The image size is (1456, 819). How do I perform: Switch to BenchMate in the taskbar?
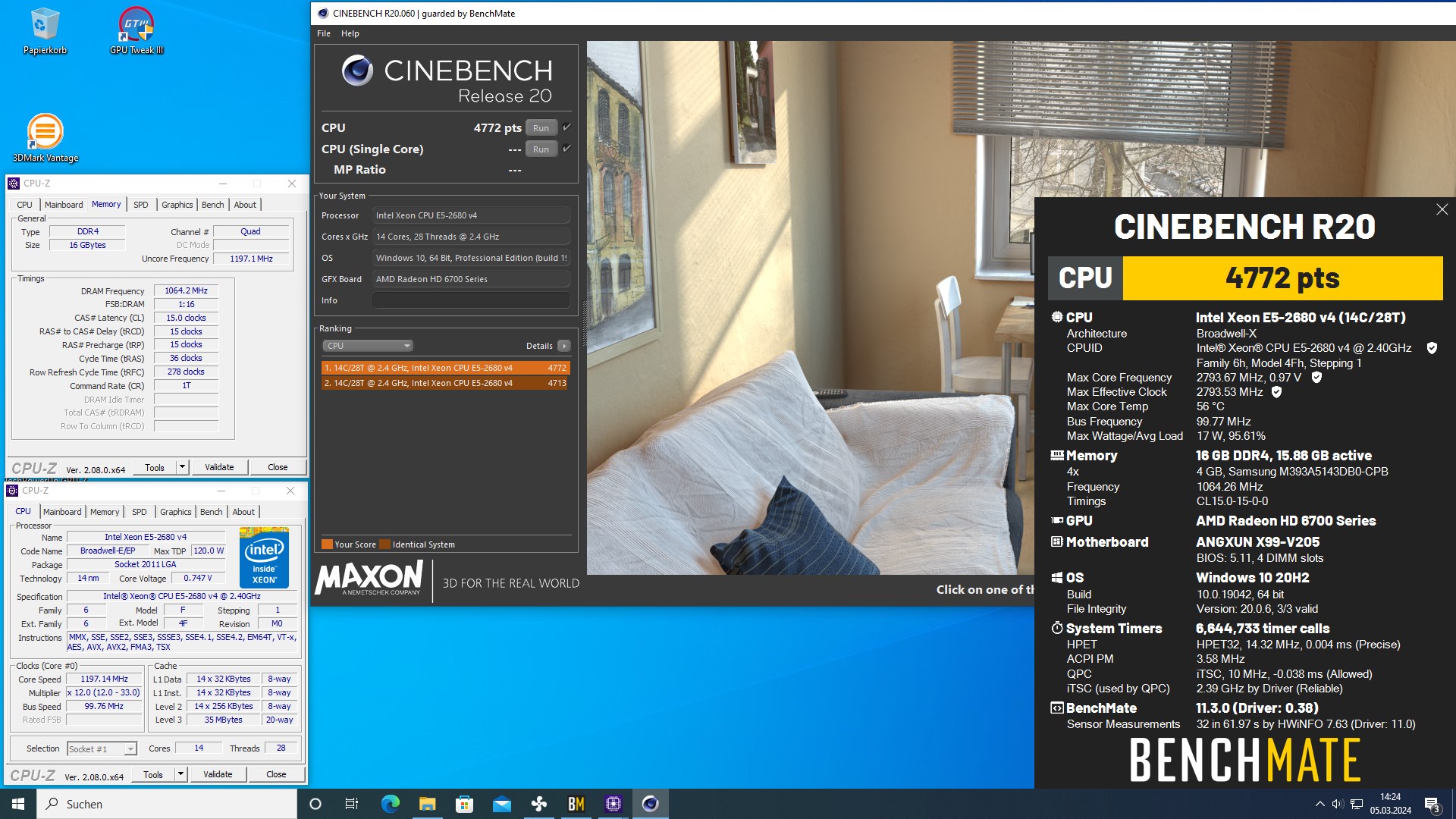pyautogui.click(x=576, y=804)
